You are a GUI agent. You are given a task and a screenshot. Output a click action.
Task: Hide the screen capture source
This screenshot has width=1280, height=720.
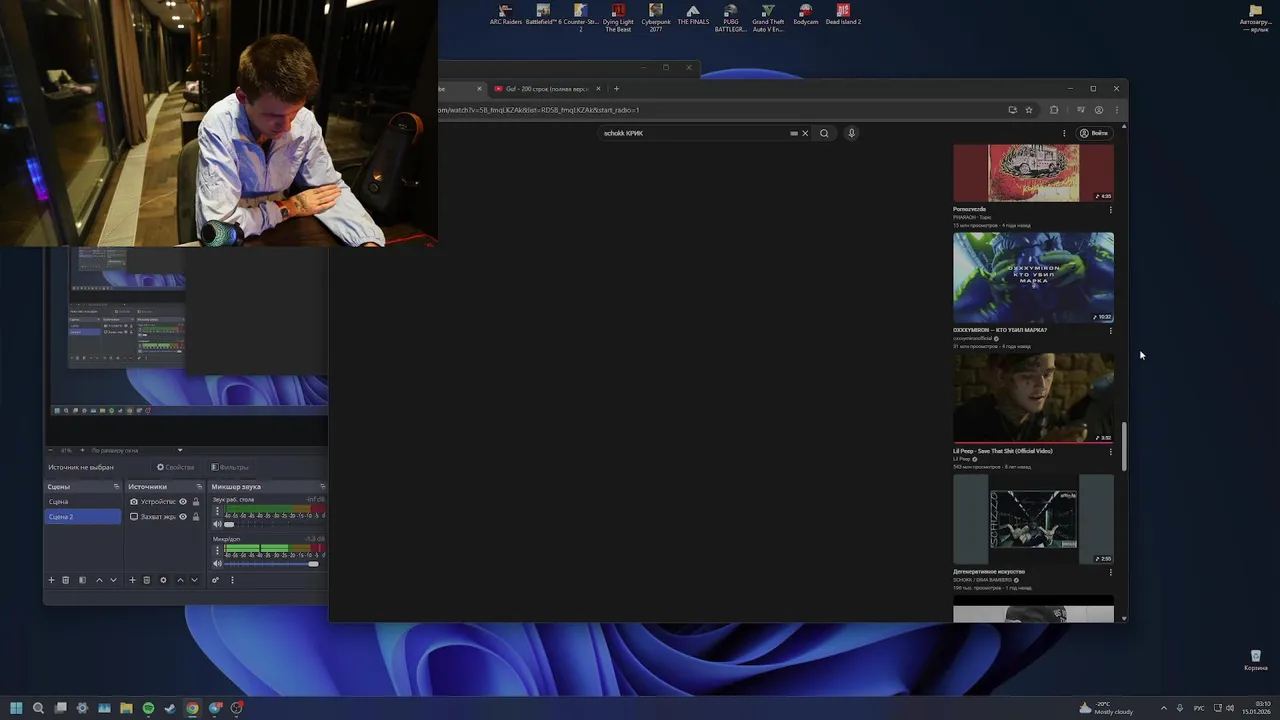click(x=183, y=517)
